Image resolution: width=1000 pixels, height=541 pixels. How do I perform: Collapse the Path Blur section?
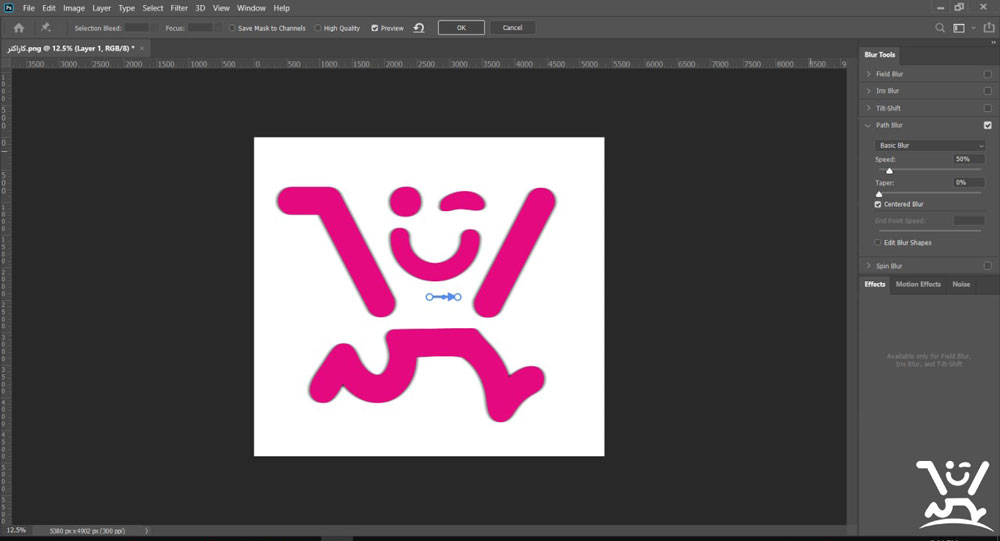point(868,125)
